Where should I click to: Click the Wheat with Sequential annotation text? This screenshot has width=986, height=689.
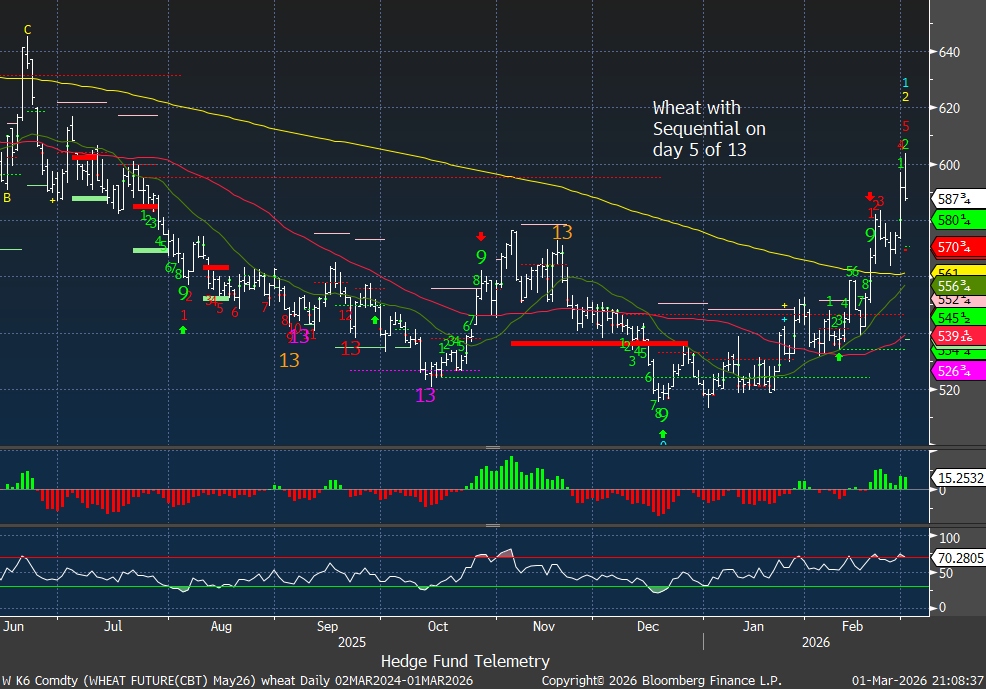[709, 128]
